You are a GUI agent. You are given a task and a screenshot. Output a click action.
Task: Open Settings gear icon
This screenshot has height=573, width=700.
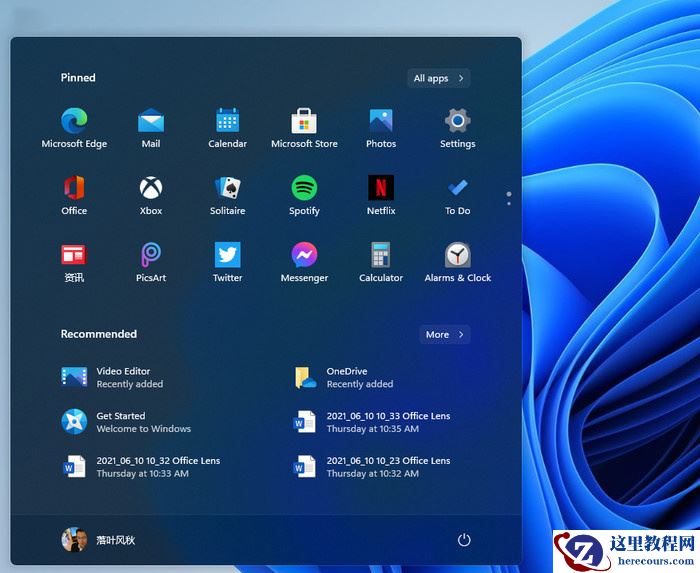(x=458, y=128)
